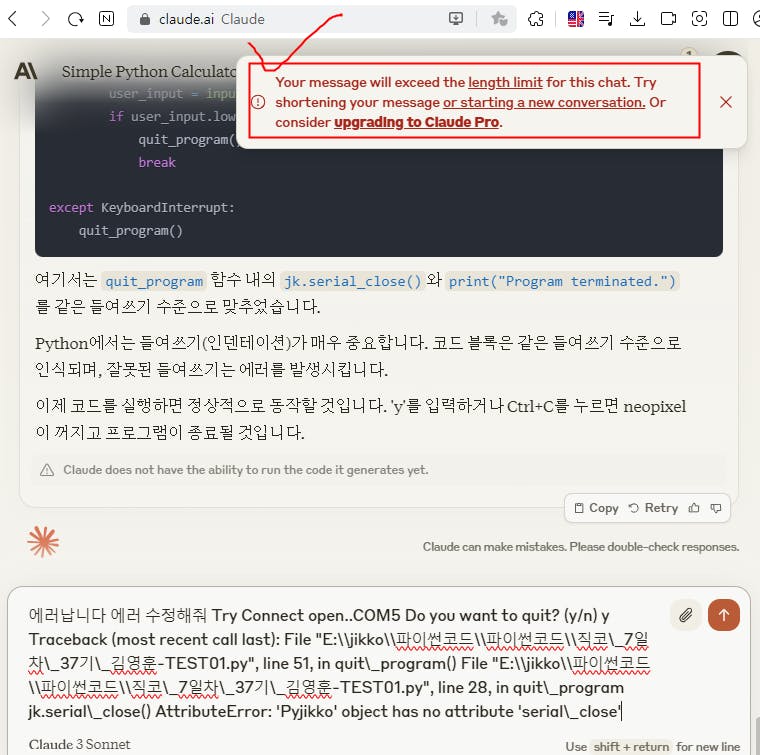This screenshot has height=755, width=760.
Task: Open the length limit link
Action: point(505,82)
